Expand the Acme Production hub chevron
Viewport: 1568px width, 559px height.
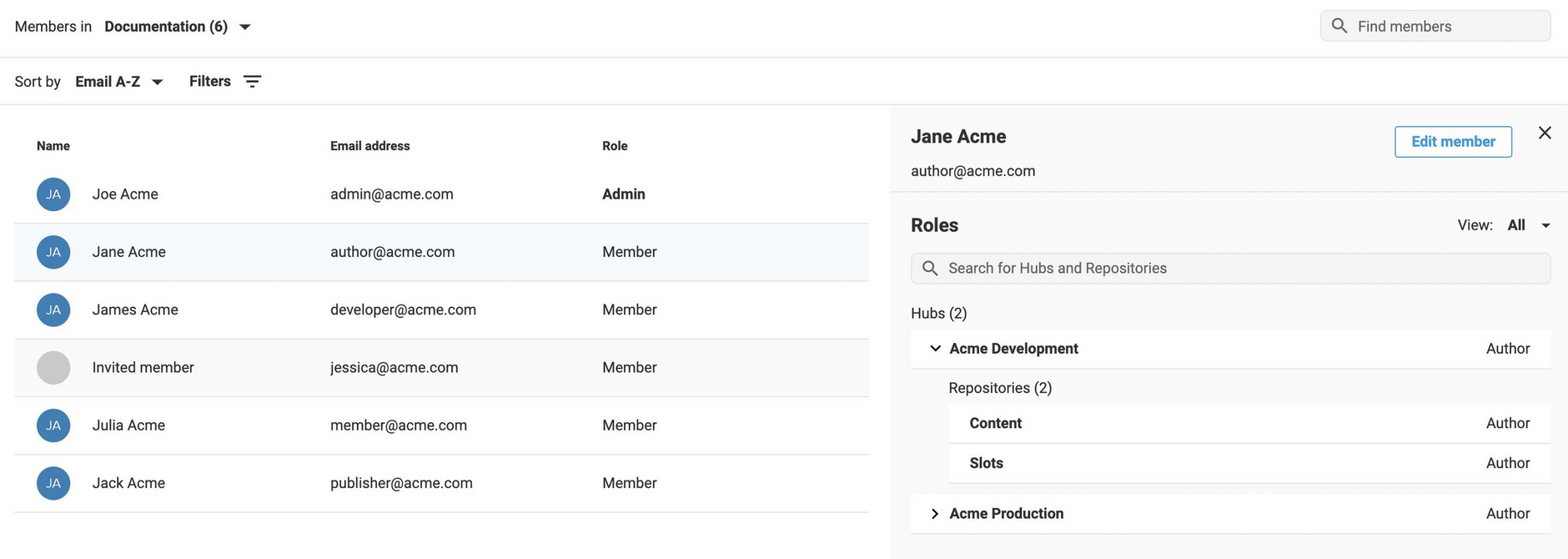tap(935, 514)
